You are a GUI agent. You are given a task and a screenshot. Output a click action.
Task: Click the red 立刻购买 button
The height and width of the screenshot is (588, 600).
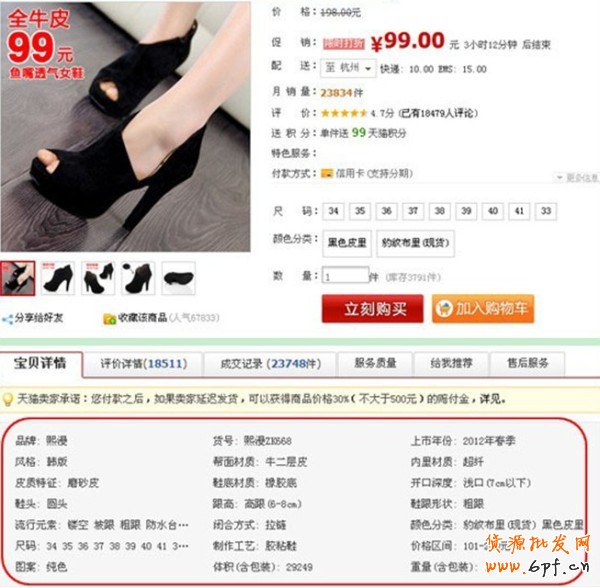[x=373, y=309]
